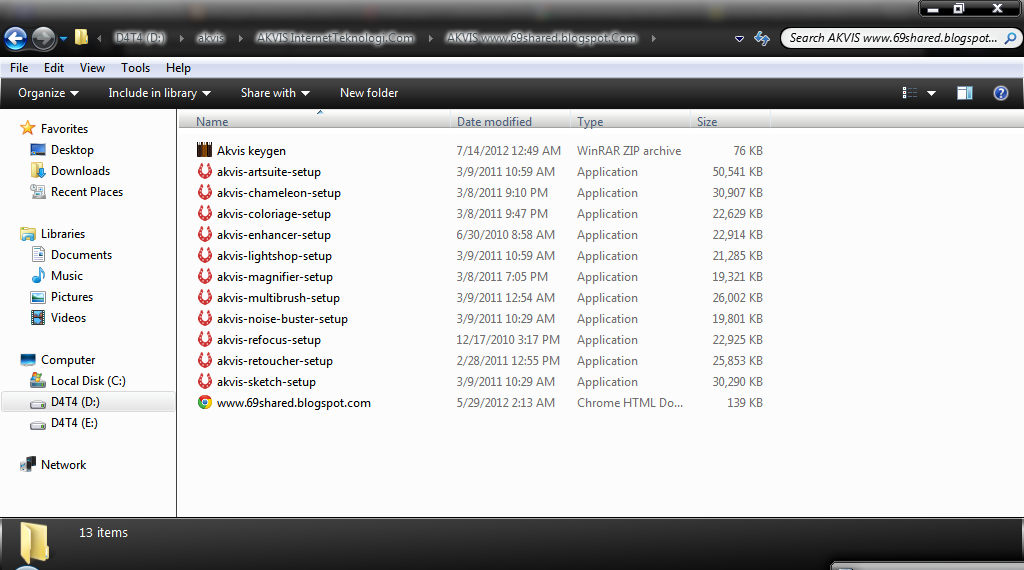The width and height of the screenshot is (1024, 570).
Task: Select akvis-sketch-setup installer icon
Action: (204, 381)
